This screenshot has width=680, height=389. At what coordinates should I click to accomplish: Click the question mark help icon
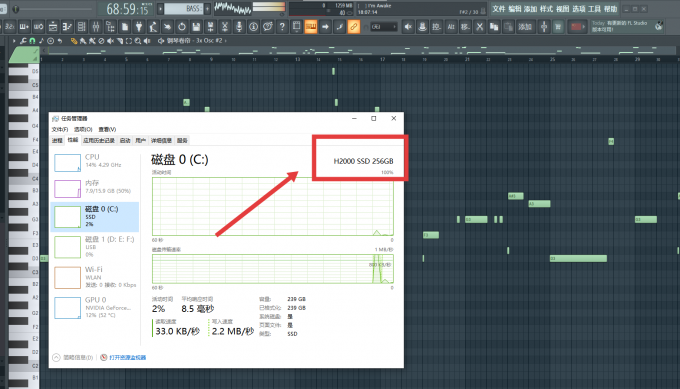(x=282, y=27)
